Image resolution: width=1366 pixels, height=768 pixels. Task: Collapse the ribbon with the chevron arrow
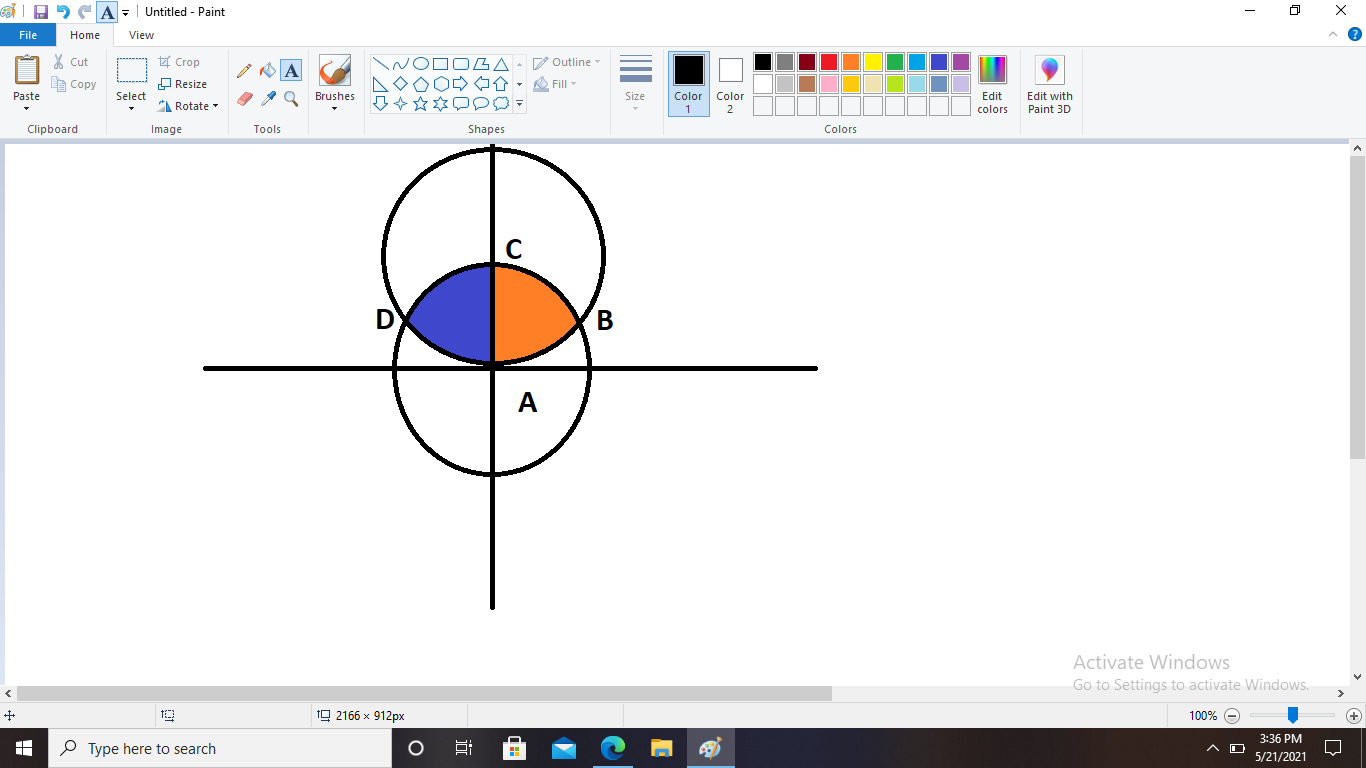pos(1332,35)
